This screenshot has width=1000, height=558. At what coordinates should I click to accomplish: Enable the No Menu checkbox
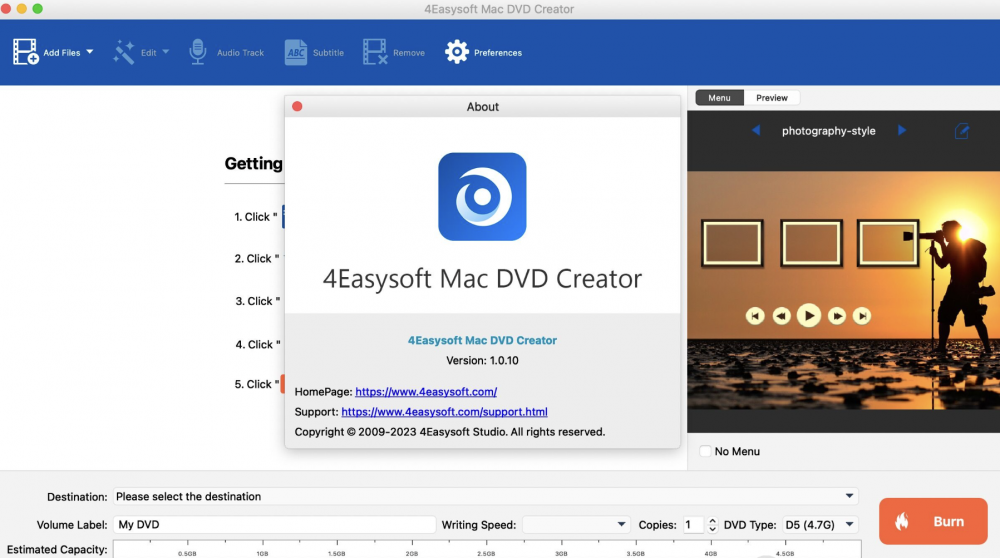click(x=705, y=451)
